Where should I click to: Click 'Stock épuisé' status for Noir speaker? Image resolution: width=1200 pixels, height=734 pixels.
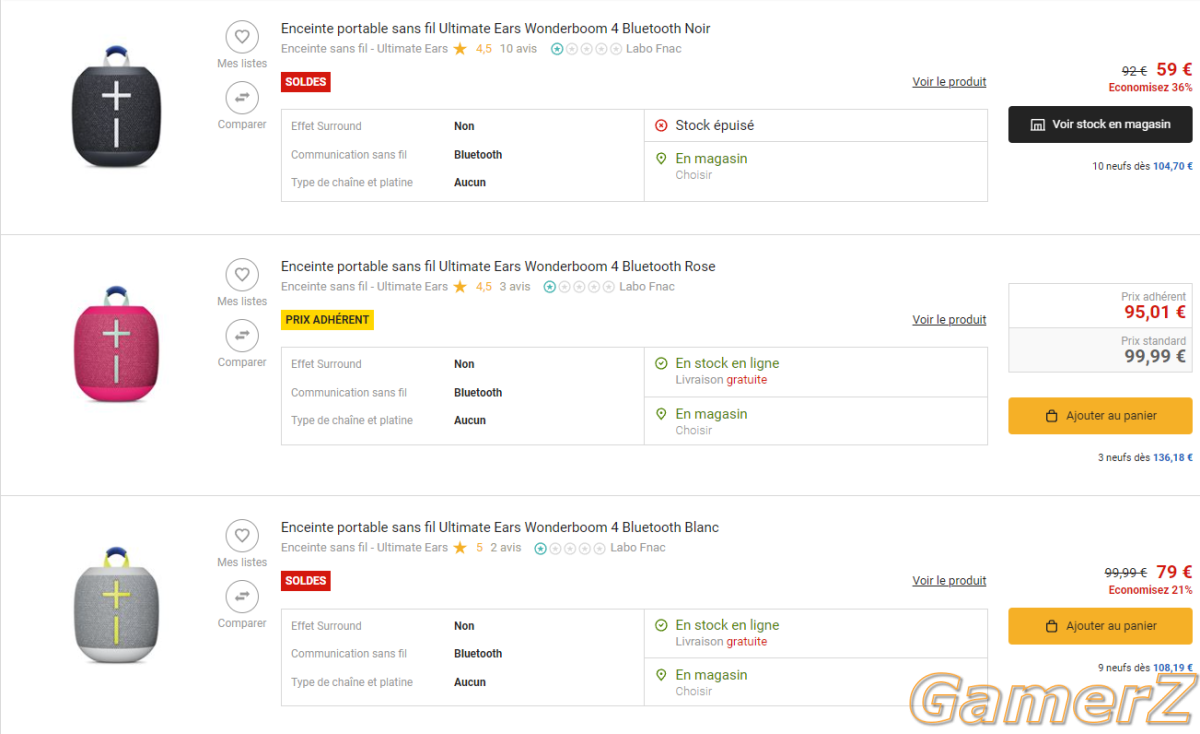pyautogui.click(x=715, y=126)
